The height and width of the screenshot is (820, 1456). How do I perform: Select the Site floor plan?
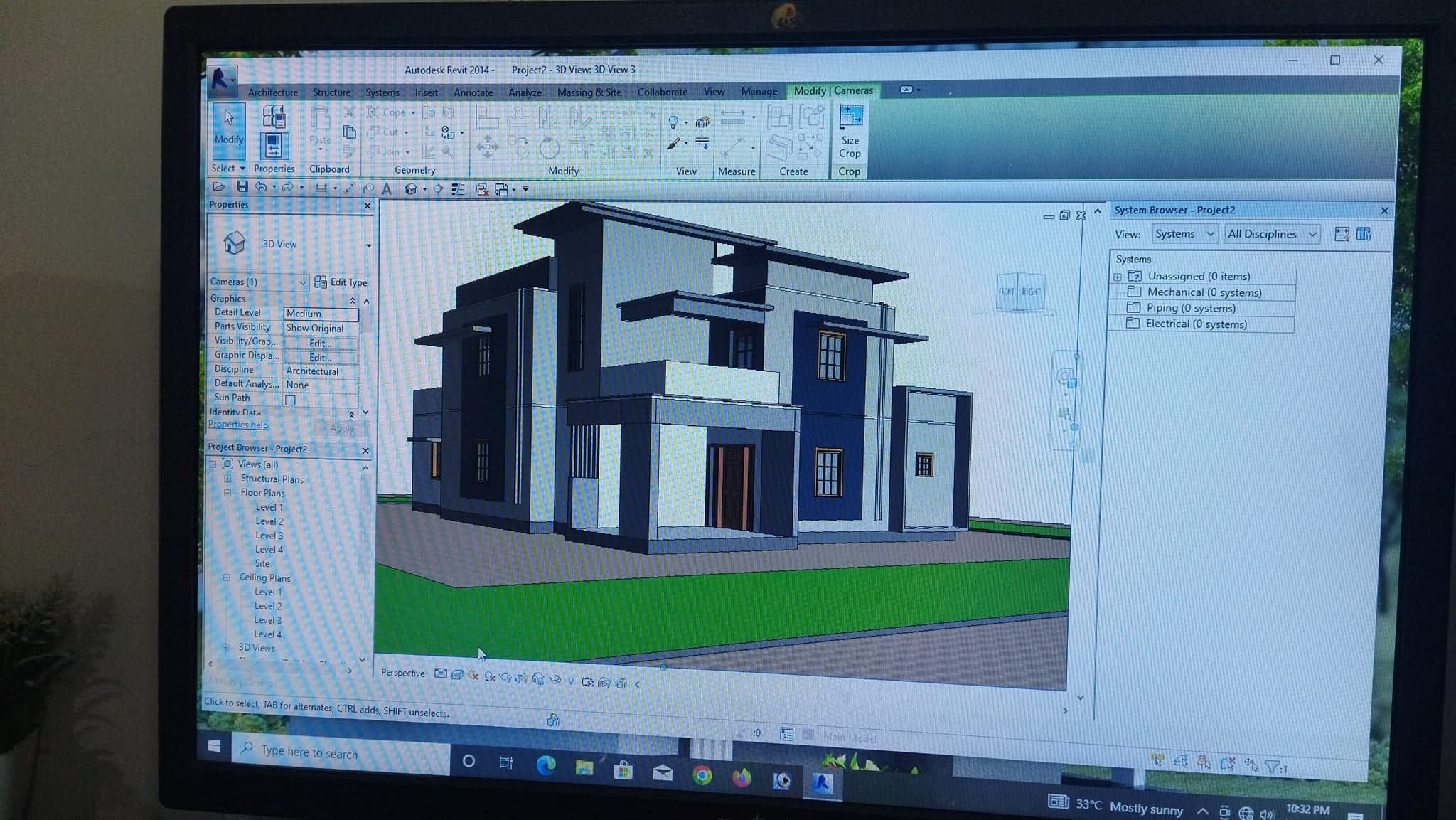[262, 563]
